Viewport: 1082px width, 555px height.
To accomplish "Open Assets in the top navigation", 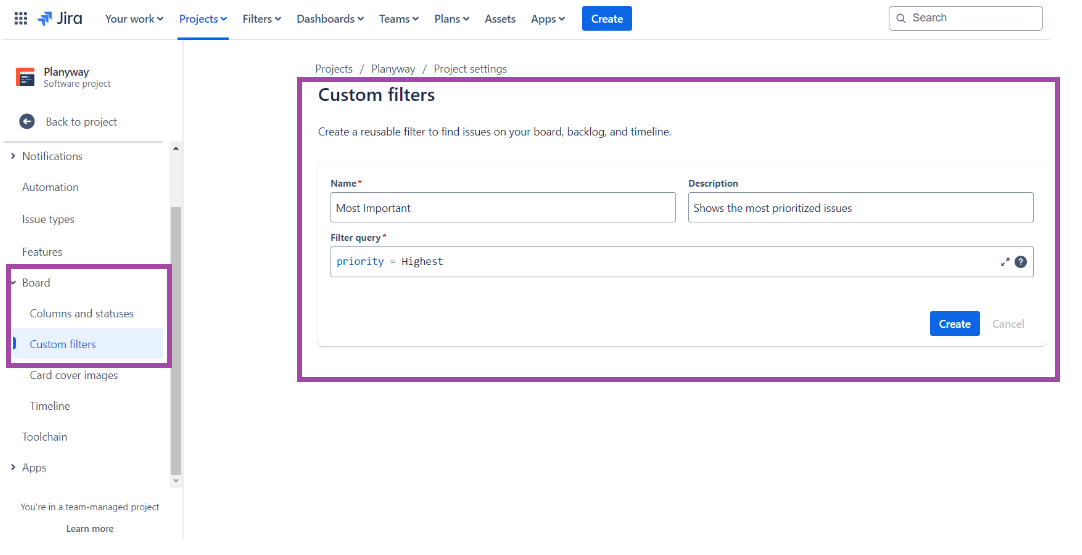I will click(500, 19).
